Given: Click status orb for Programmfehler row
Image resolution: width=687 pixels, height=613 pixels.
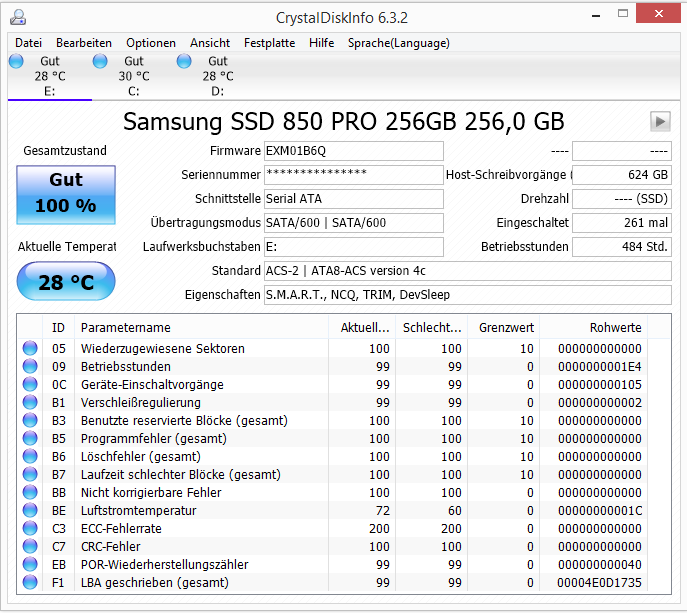Looking at the screenshot, I should [30, 438].
